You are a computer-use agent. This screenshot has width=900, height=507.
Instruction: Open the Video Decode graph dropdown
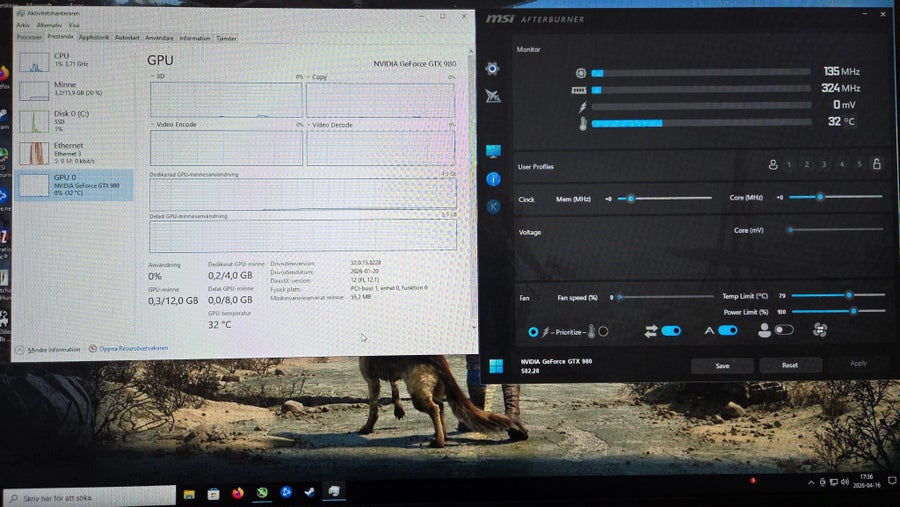tap(330, 125)
